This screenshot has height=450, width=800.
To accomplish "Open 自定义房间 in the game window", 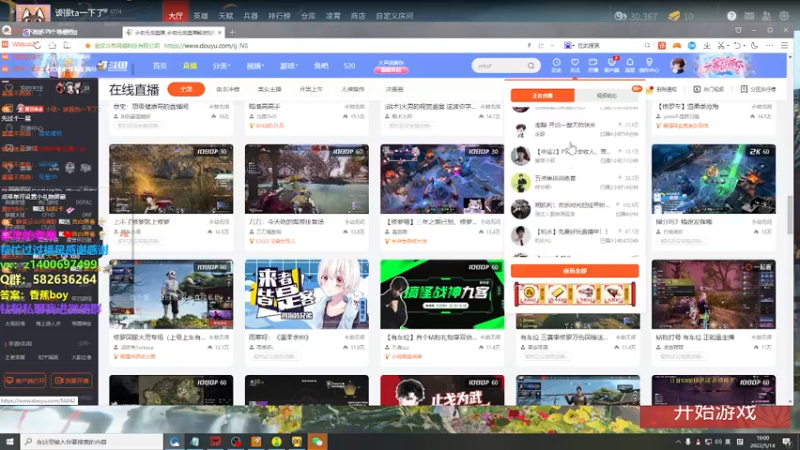I will [394, 16].
